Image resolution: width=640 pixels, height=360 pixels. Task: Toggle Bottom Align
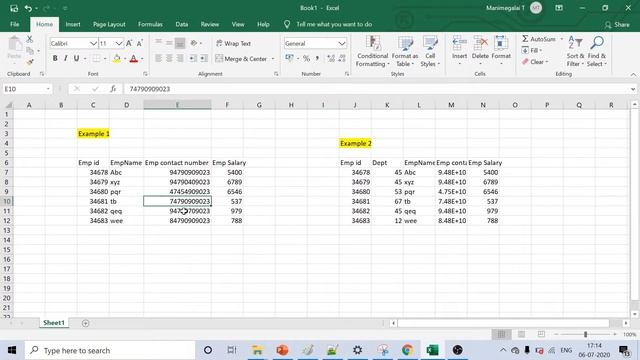pos(180,43)
